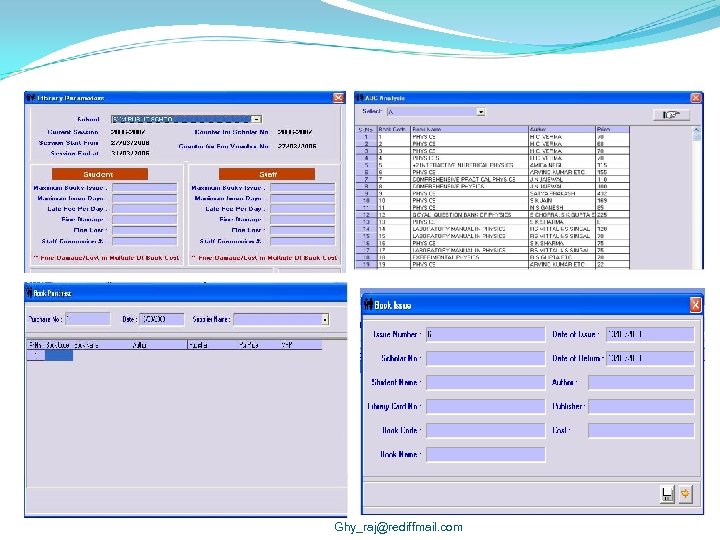This screenshot has height=540, width=720.
Task: Click the Date of Issue field
Action: [x=650, y=334]
